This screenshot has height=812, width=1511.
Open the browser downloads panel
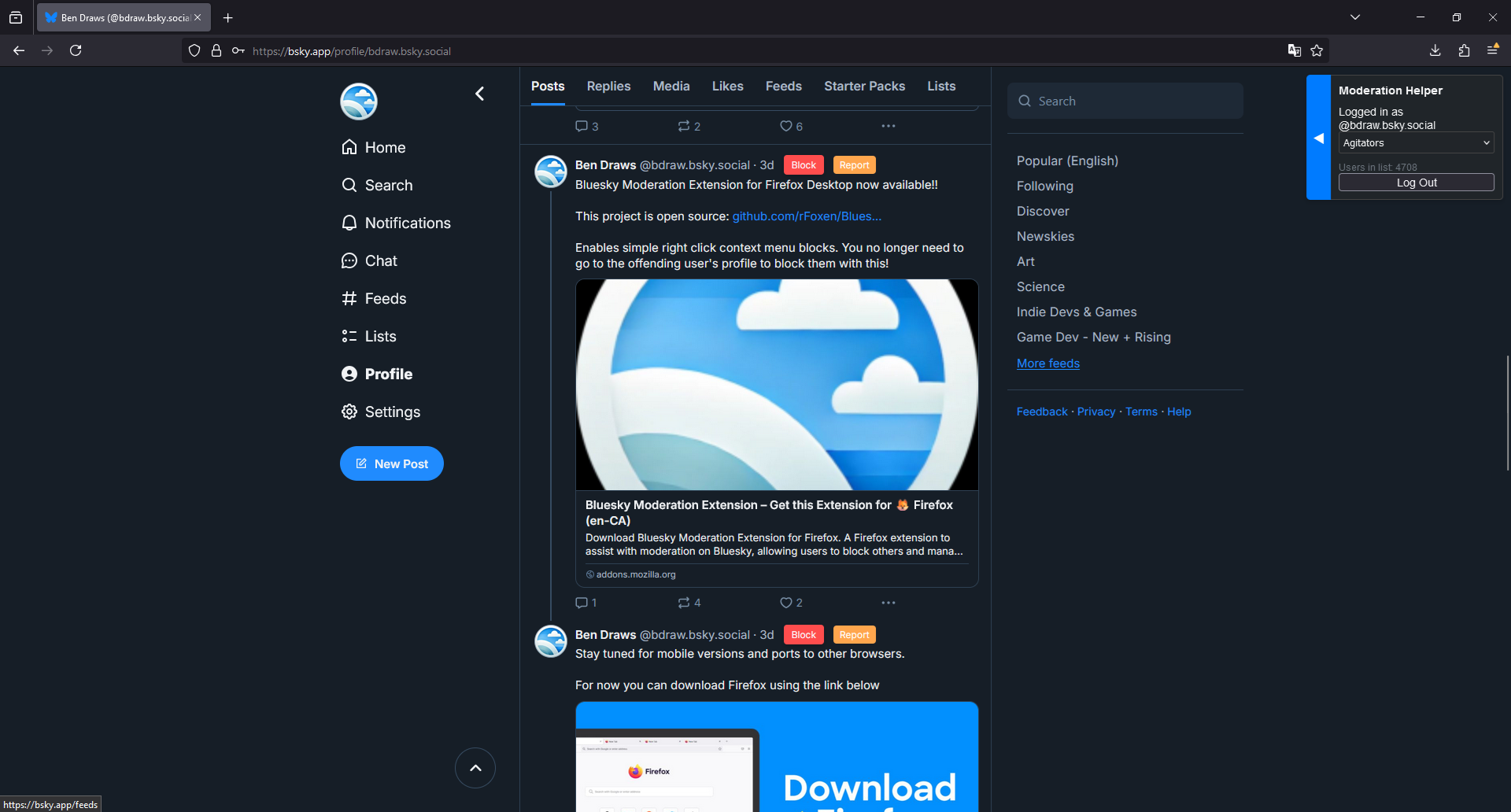click(x=1435, y=50)
